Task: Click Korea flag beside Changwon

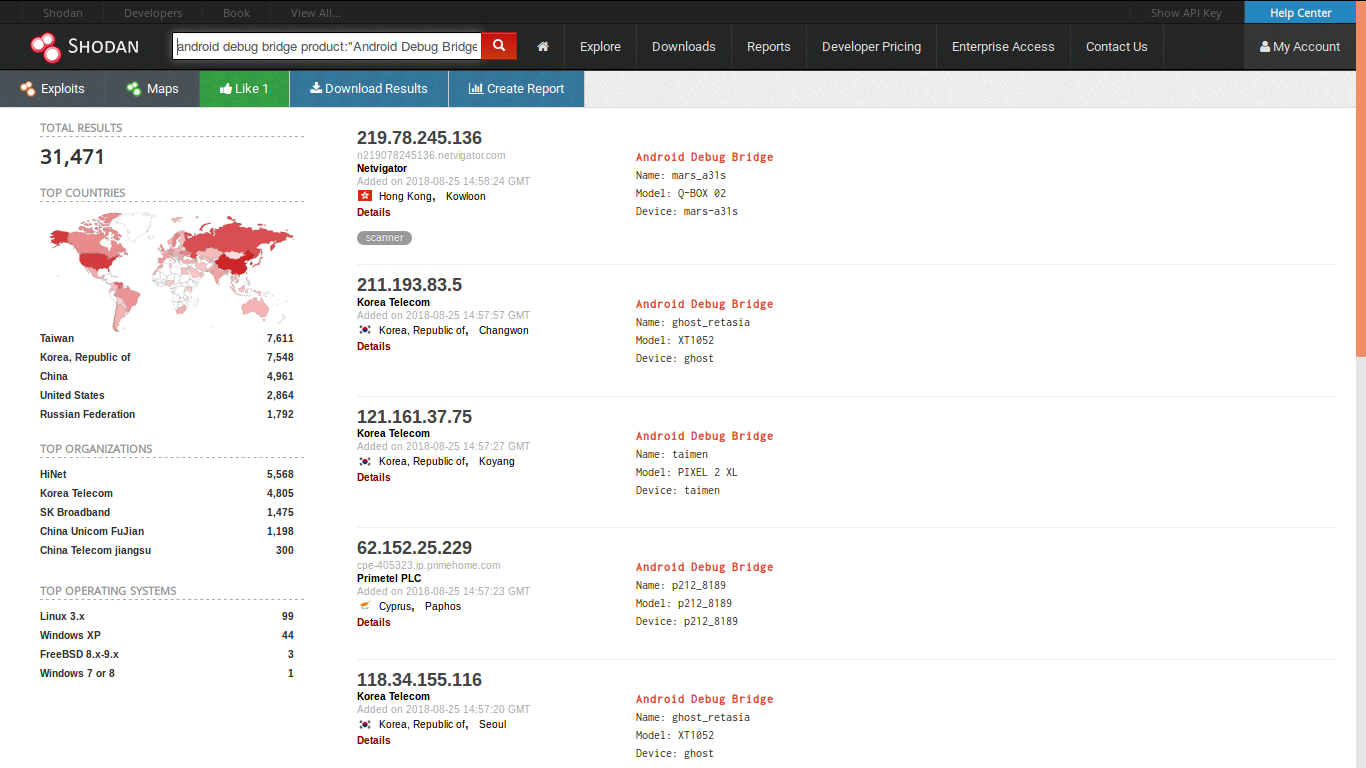Action: point(364,330)
